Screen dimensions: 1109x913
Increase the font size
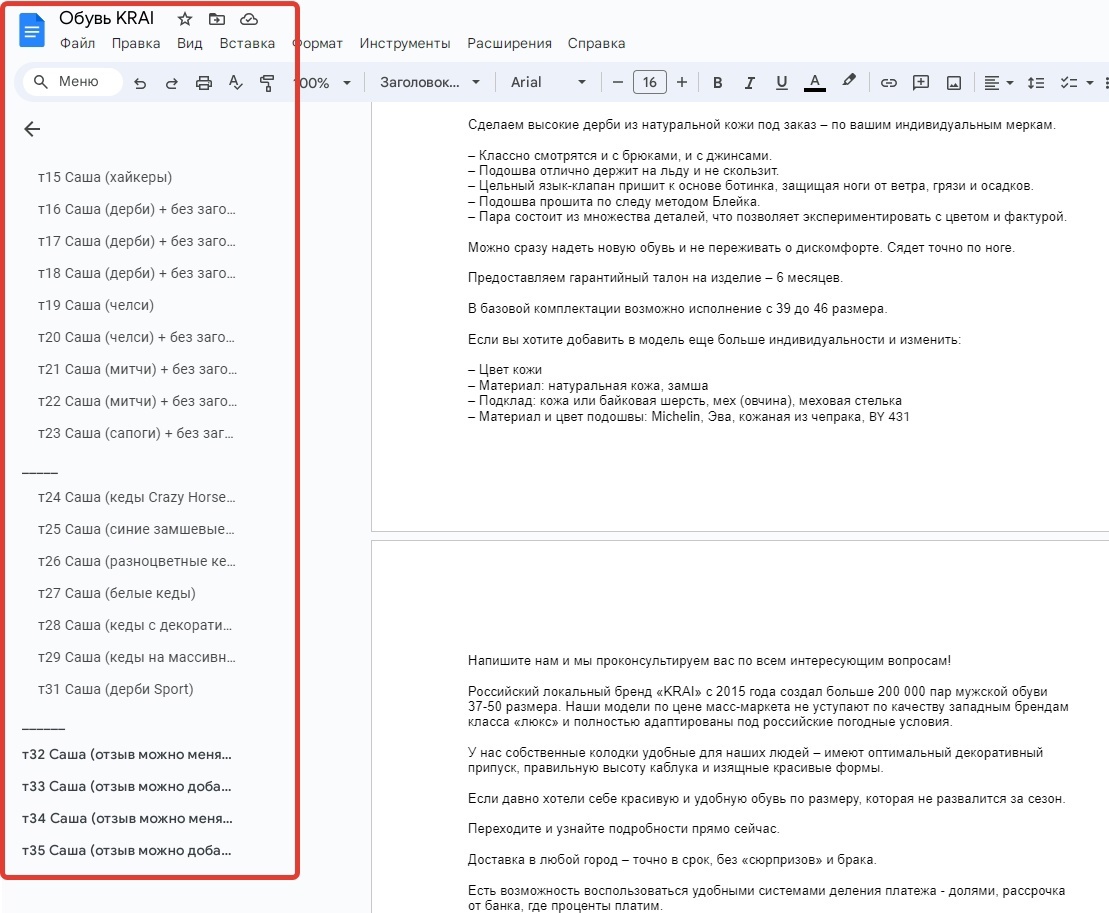(682, 82)
